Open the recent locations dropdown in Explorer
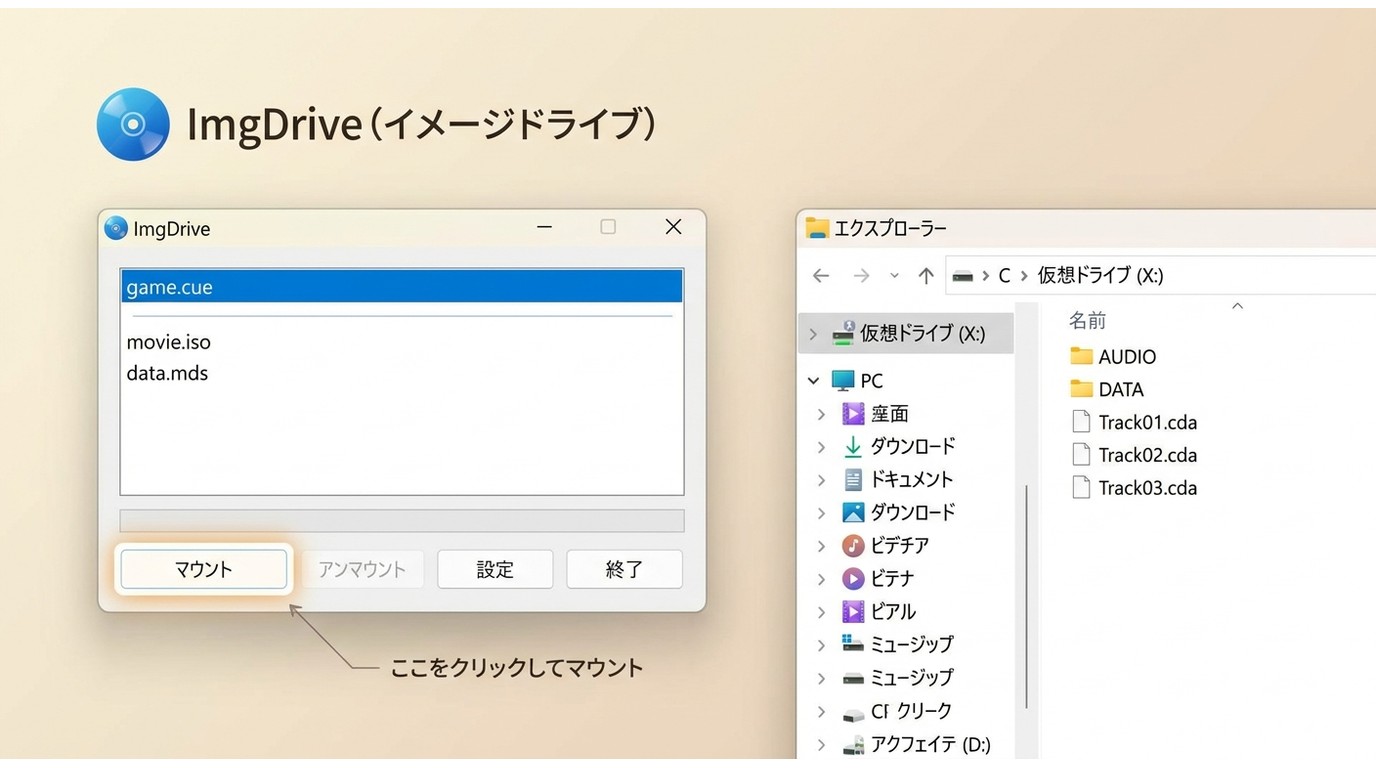Viewport: 1376px width, 768px height. 894,276
